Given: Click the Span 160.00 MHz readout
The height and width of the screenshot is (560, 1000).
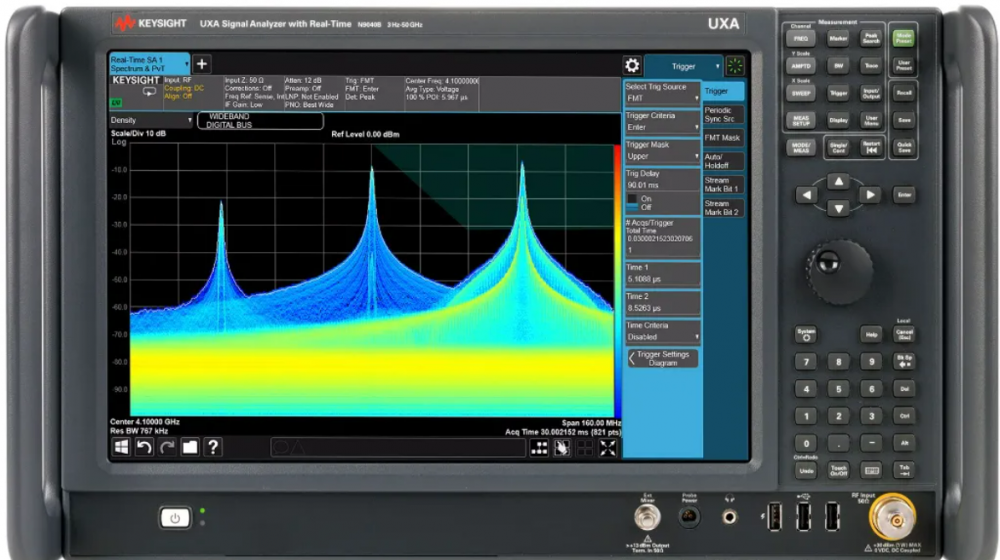Looking at the screenshot, I should tap(591, 423).
